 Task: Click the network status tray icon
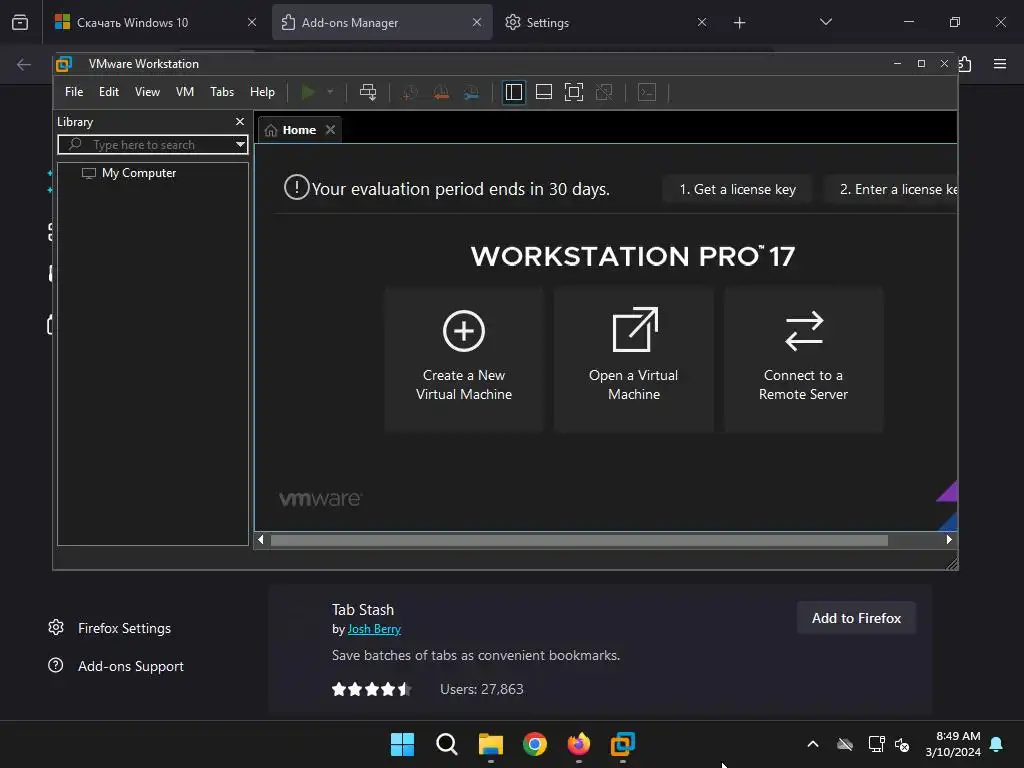click(876, 744)
